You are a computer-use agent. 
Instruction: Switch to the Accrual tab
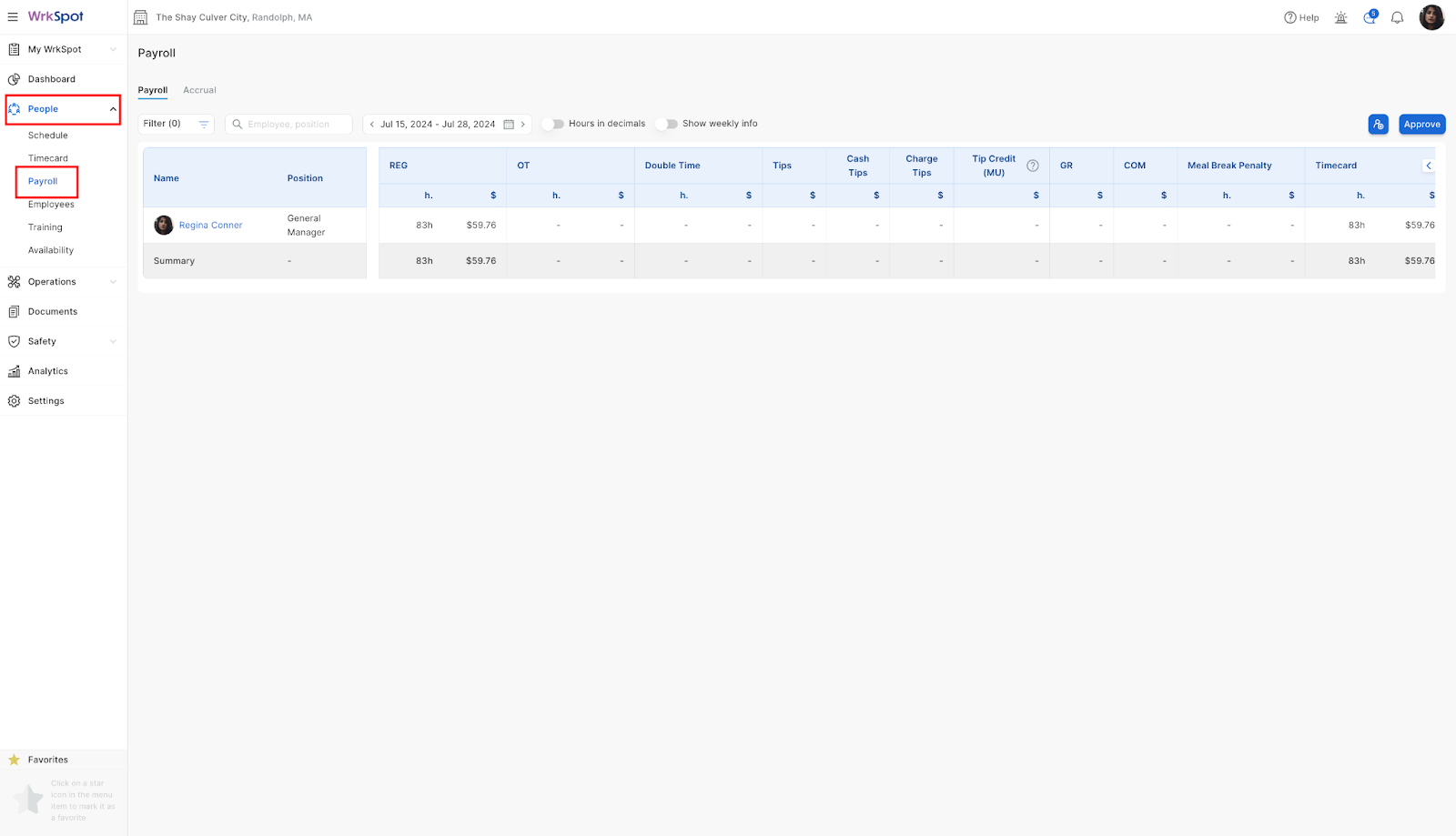pos(199,90)
